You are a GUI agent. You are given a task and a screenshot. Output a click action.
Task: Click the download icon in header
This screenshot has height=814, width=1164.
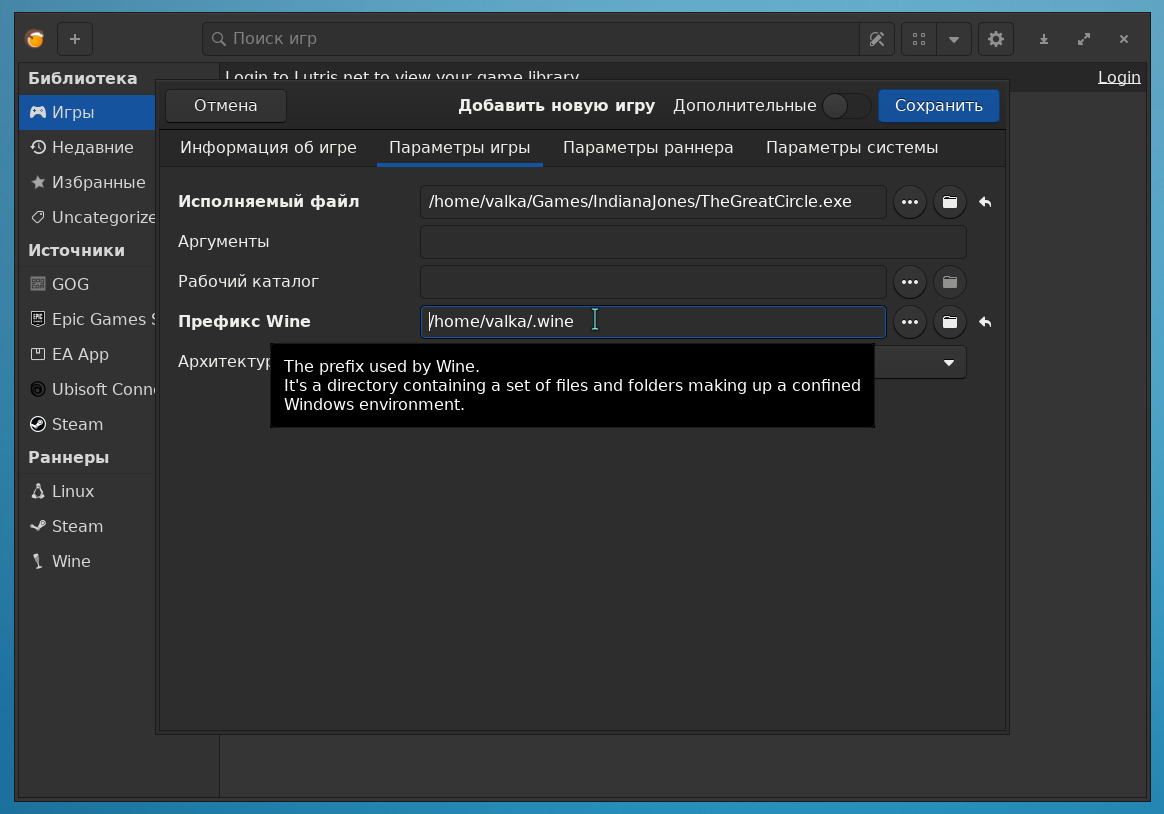(1044, 39)
